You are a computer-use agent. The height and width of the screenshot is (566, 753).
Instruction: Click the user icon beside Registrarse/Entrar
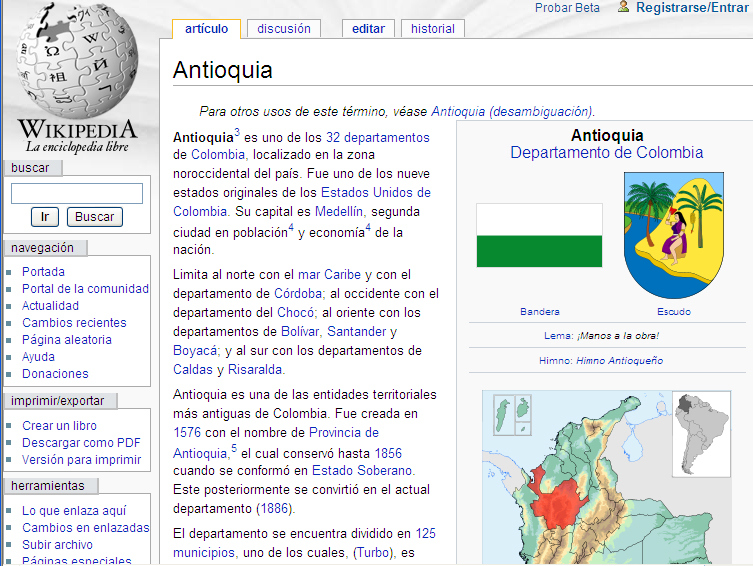[623, 7]
